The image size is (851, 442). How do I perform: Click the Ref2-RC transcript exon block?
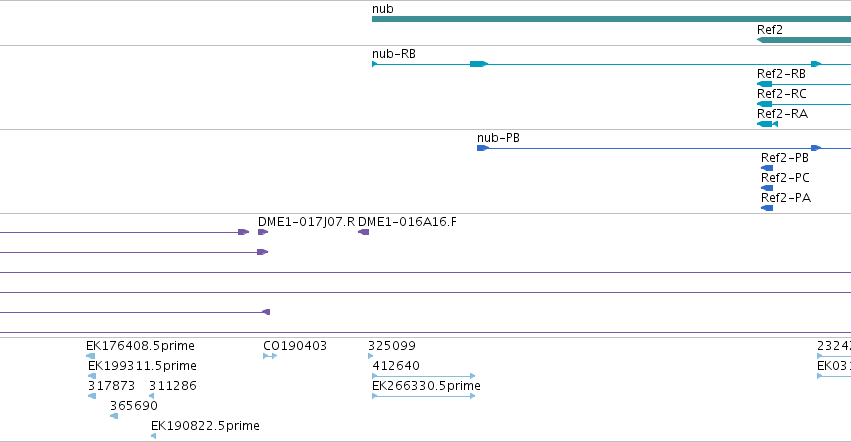coord(764,104)
